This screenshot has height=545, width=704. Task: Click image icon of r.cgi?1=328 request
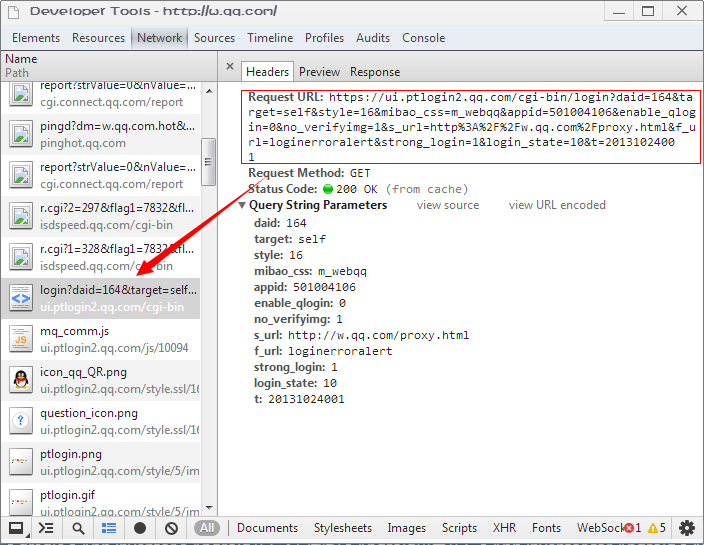21,257
